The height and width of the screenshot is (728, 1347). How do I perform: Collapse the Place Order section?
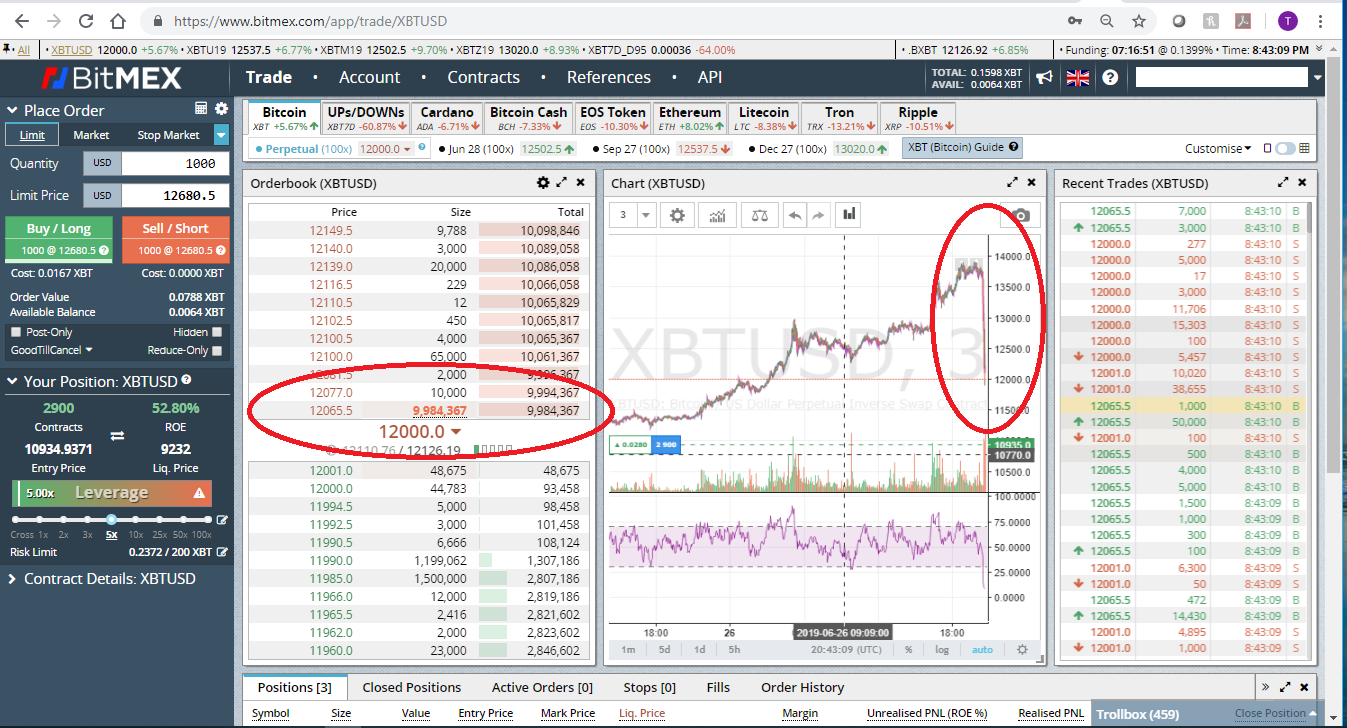pyautogui.click(x=12, y=110)
